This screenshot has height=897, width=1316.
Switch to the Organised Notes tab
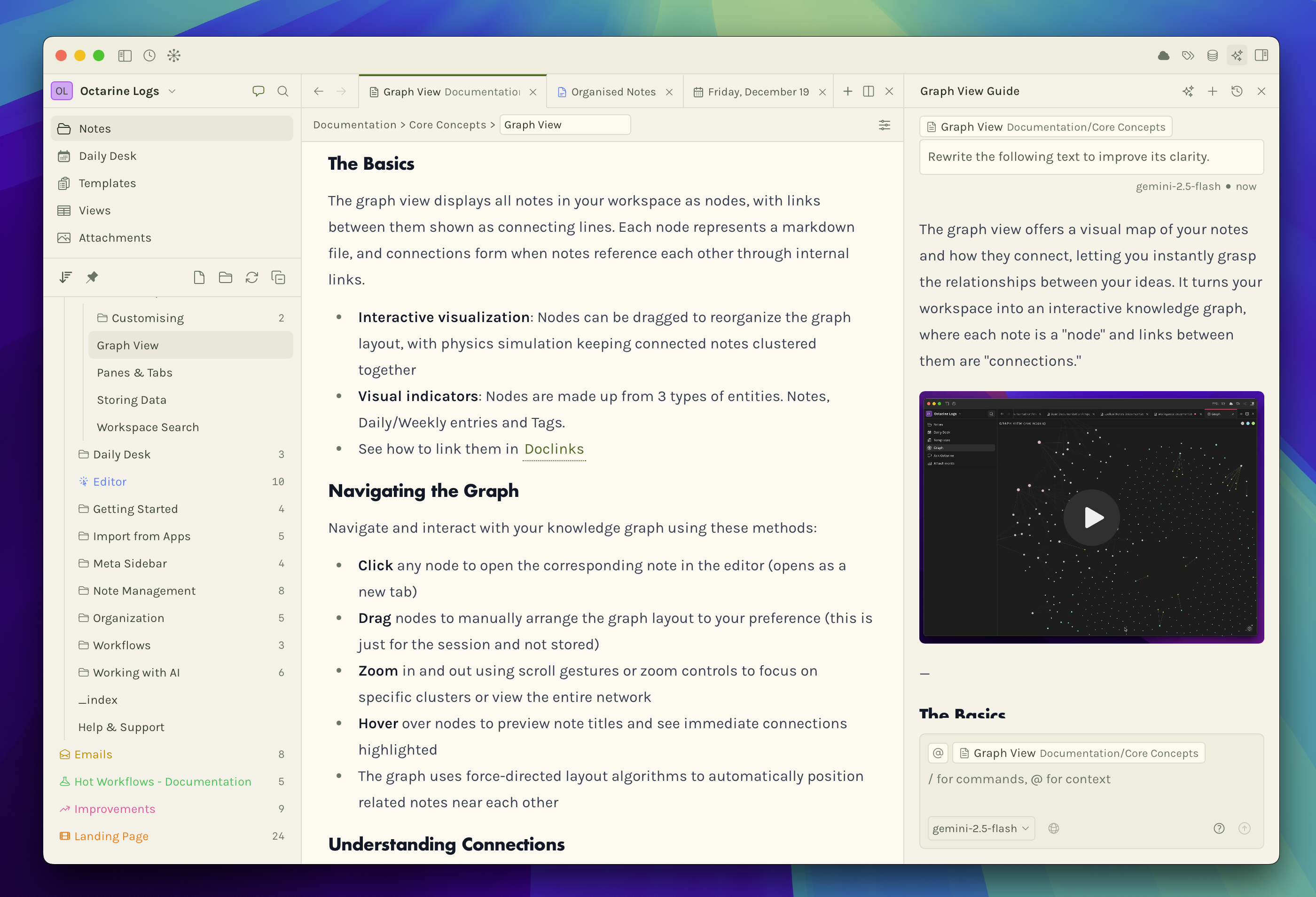613,92
